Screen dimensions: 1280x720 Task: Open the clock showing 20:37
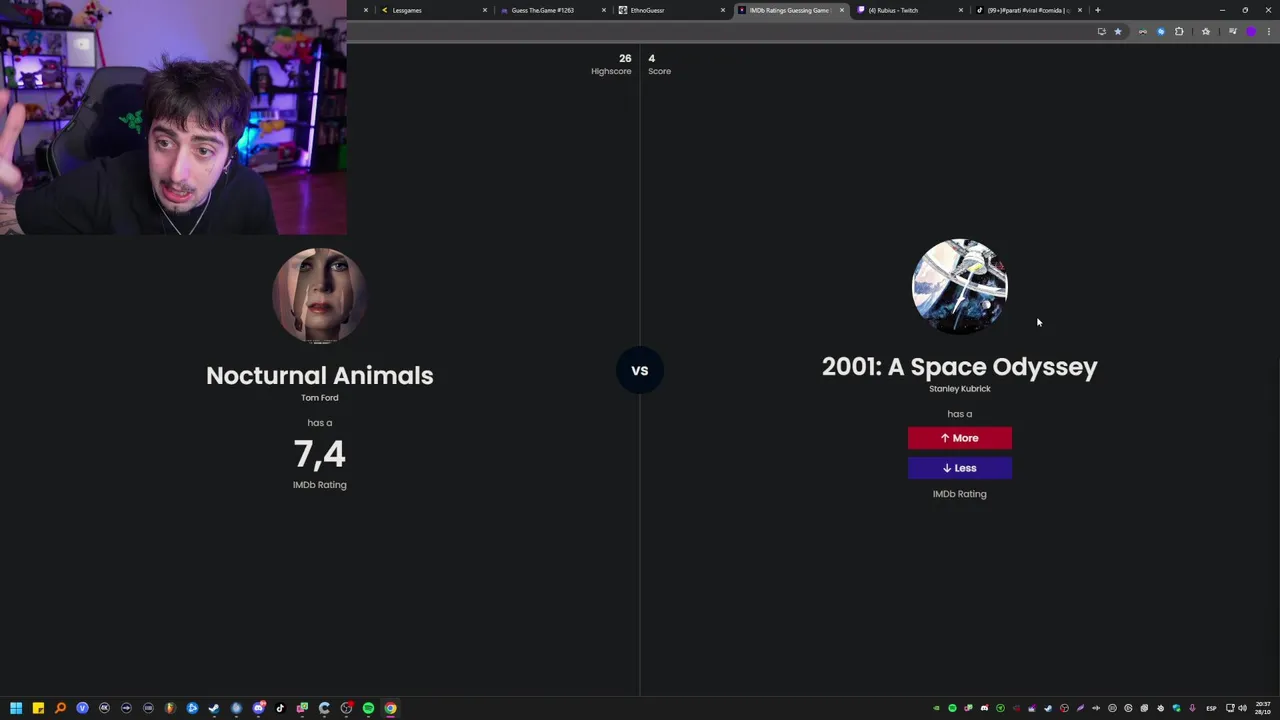point(1263,708)
